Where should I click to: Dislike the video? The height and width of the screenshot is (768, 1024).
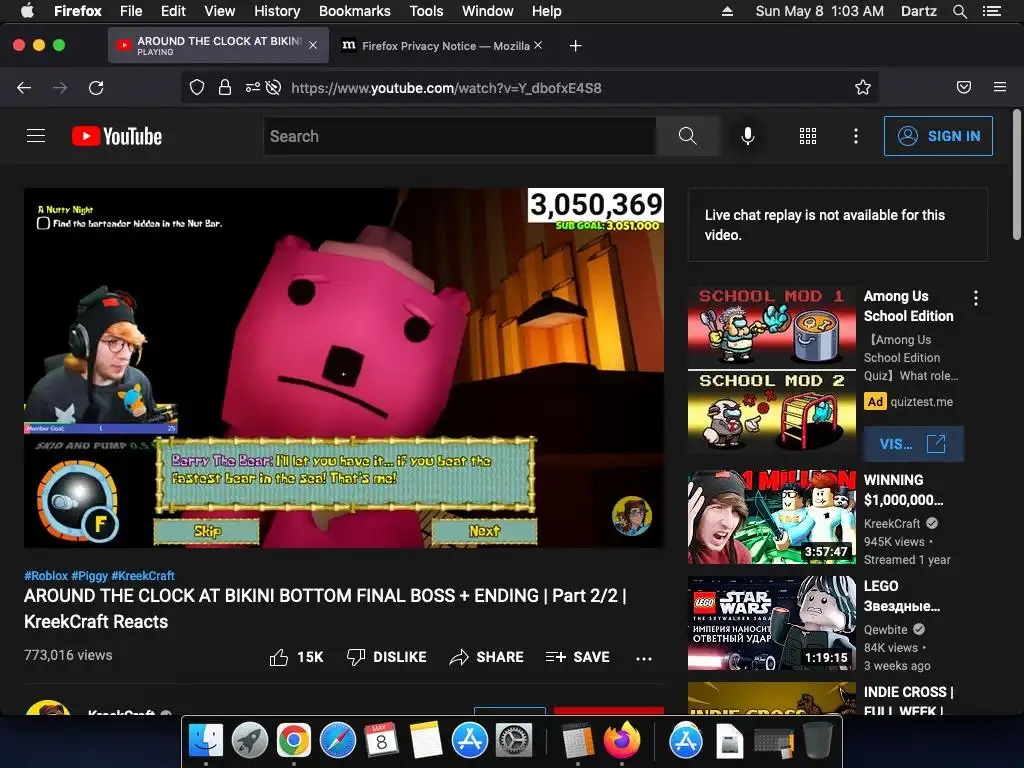[387, 657]
